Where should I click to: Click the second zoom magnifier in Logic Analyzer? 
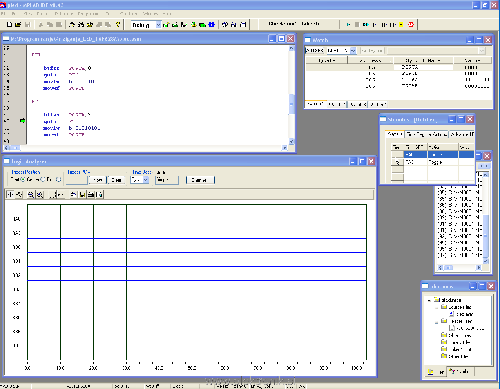pos(40,194)
